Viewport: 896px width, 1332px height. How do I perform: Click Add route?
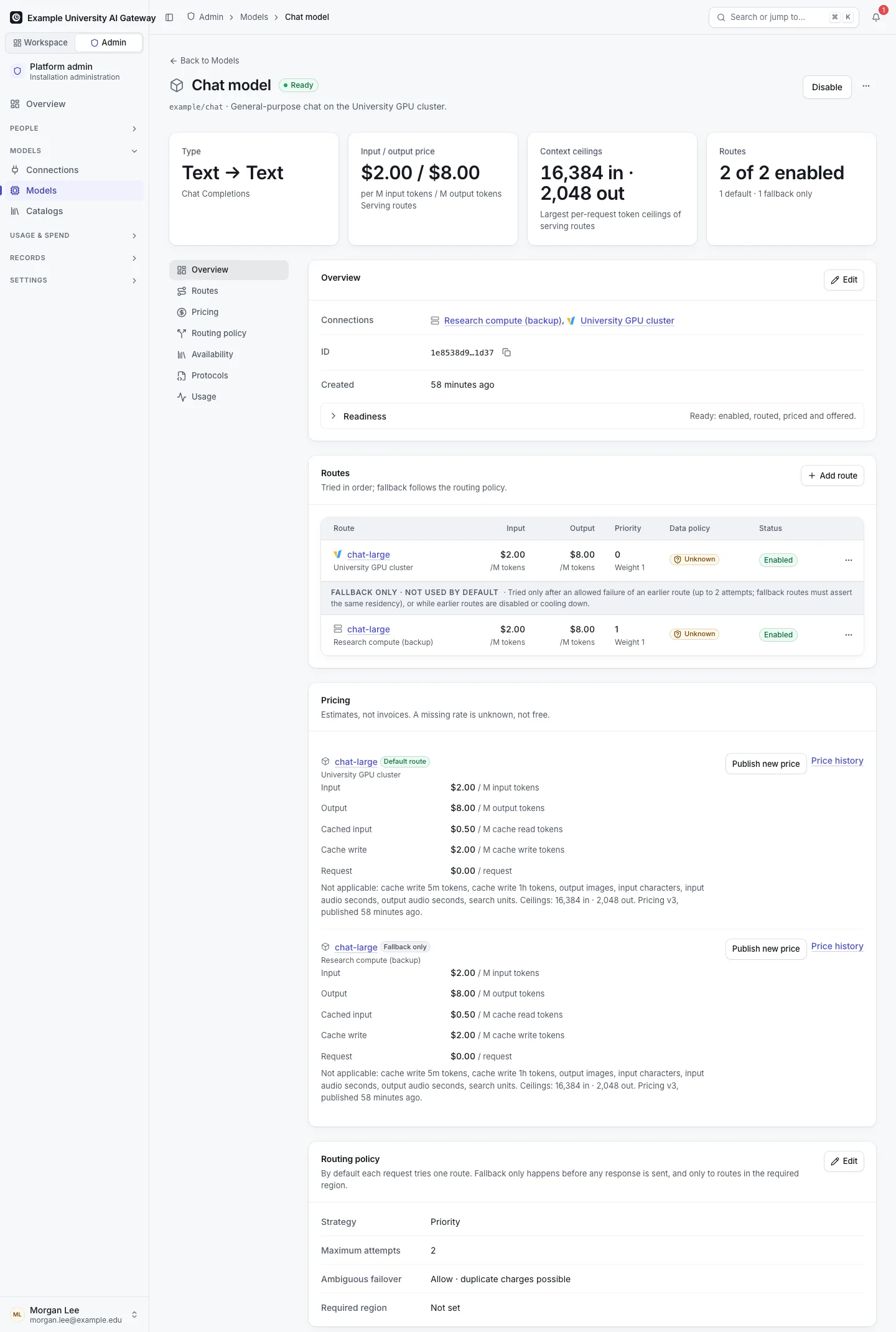click(x=832, y=476)
